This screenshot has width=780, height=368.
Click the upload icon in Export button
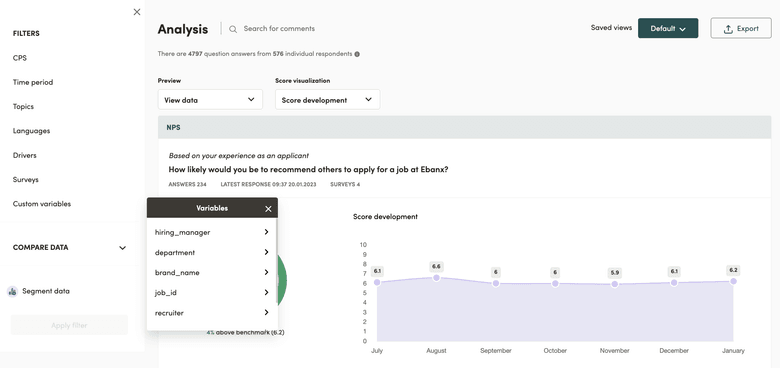click(x=728, y=29)
